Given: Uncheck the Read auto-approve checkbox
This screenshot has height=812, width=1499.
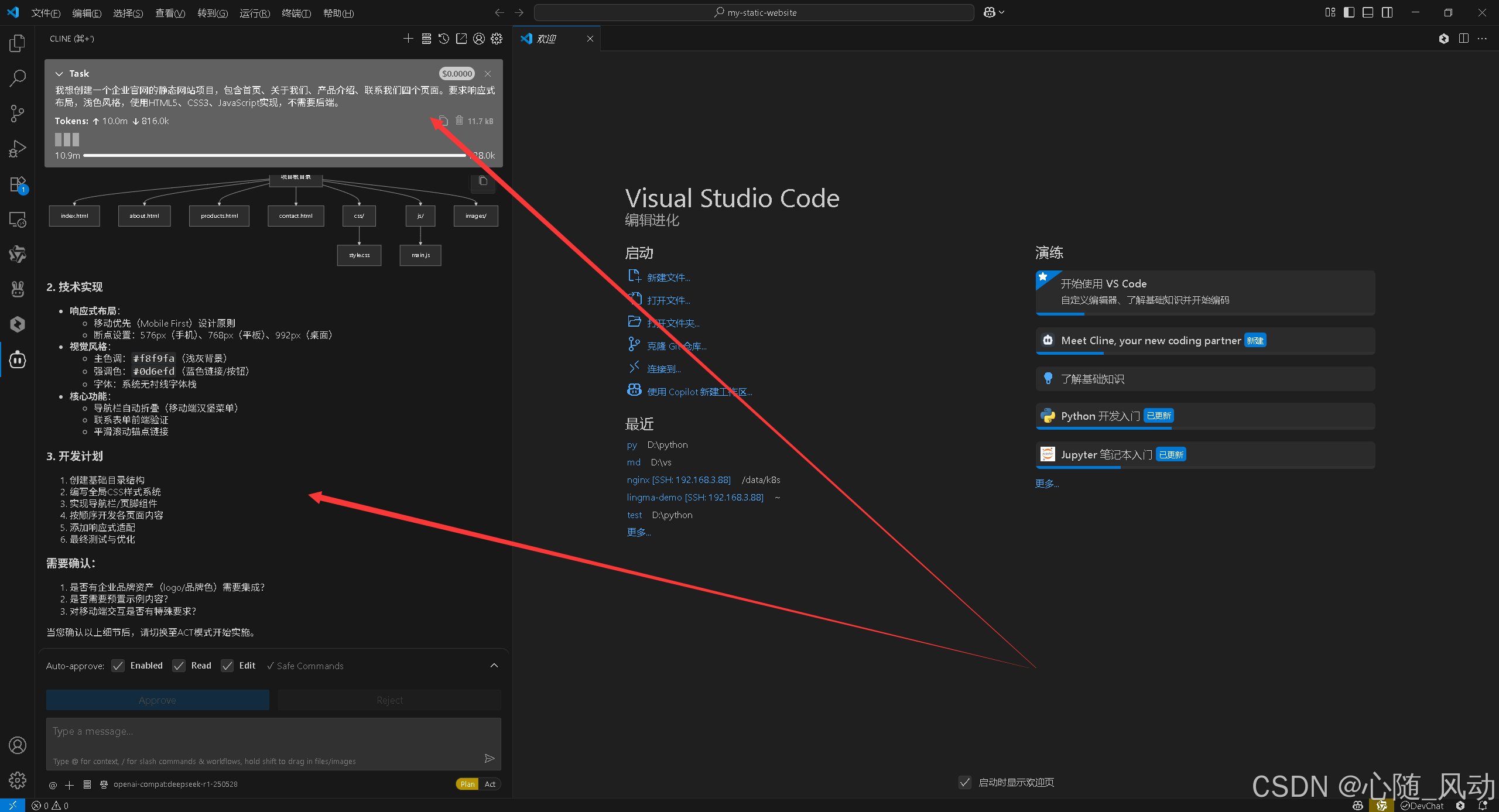Looking at the screenshot, I should click(x=179, y=666).
